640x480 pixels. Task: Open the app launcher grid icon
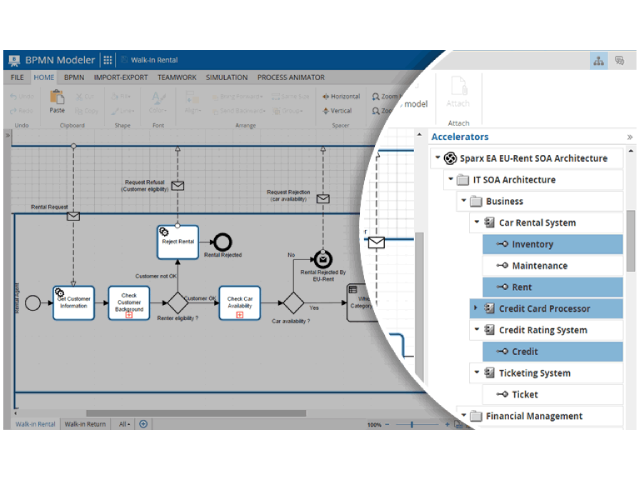(107, 60)
